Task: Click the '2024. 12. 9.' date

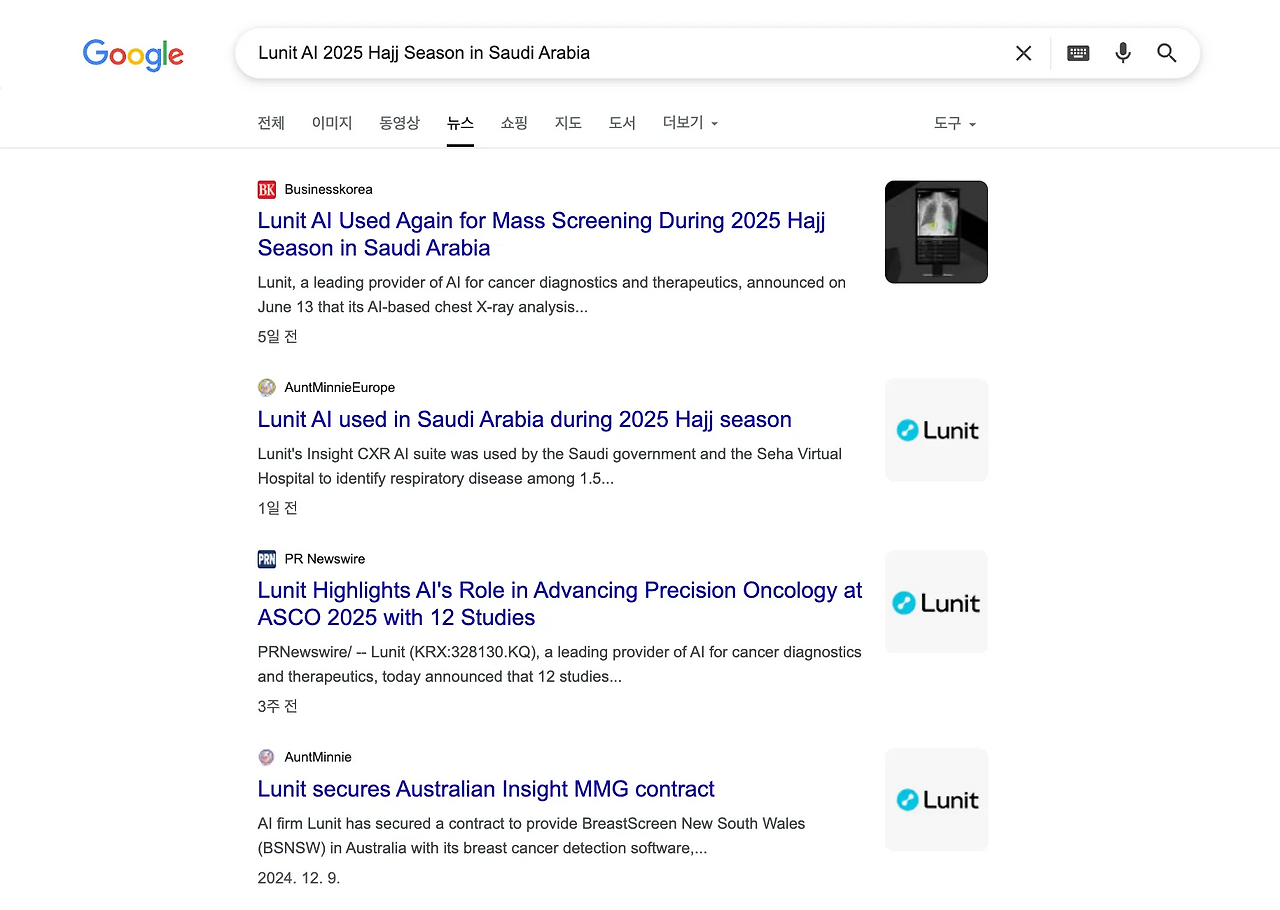Action: click(x=299, y=878)
